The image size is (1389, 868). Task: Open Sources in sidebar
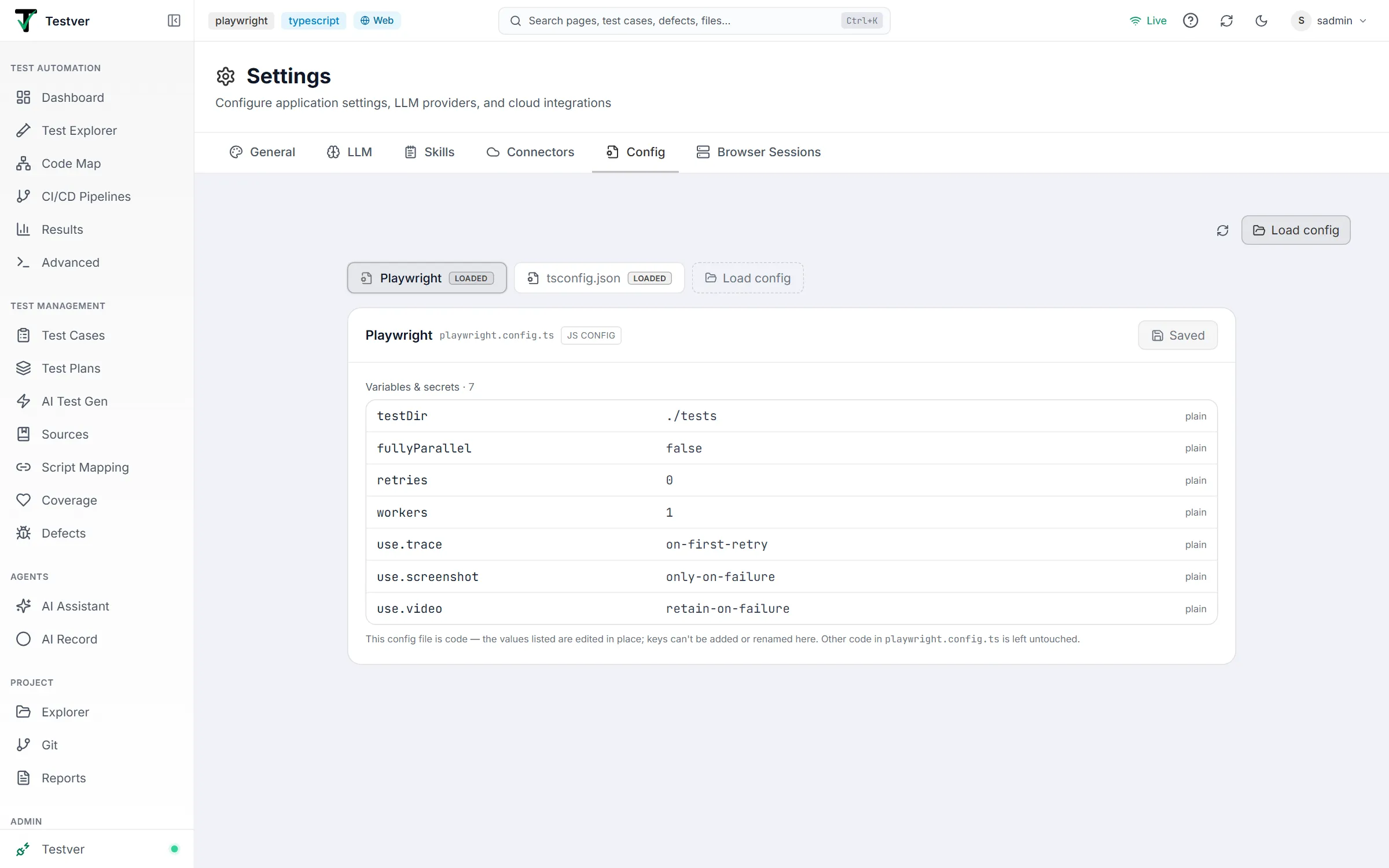[97, 434]
